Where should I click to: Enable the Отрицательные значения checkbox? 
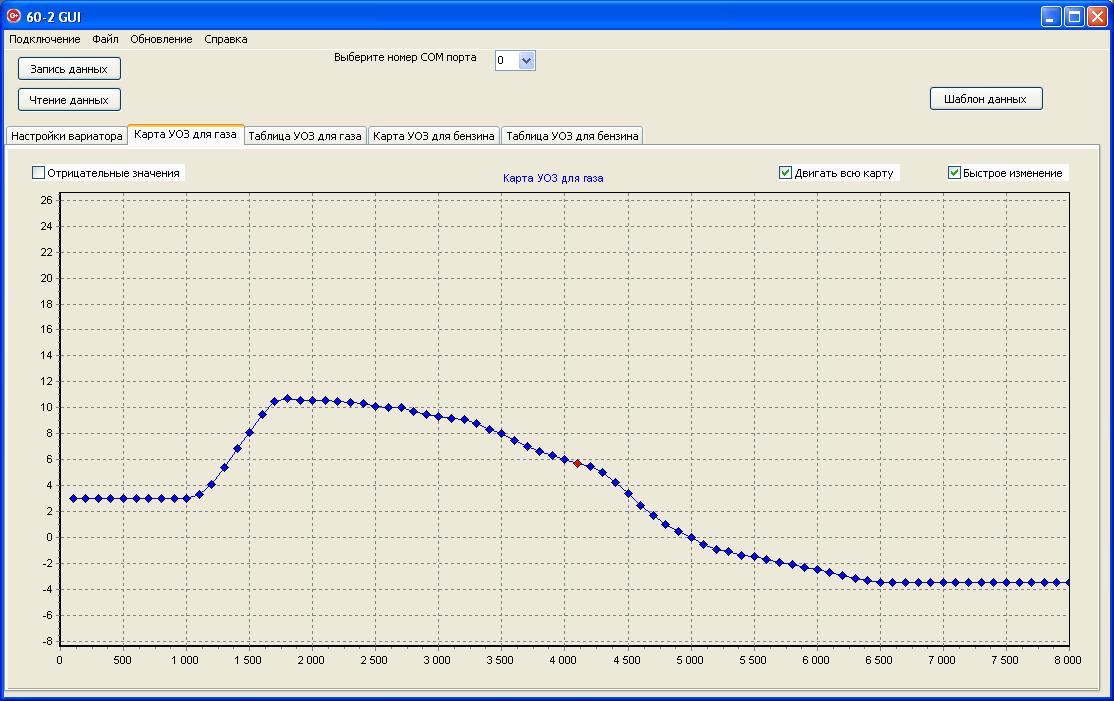[x=39, y=173]
